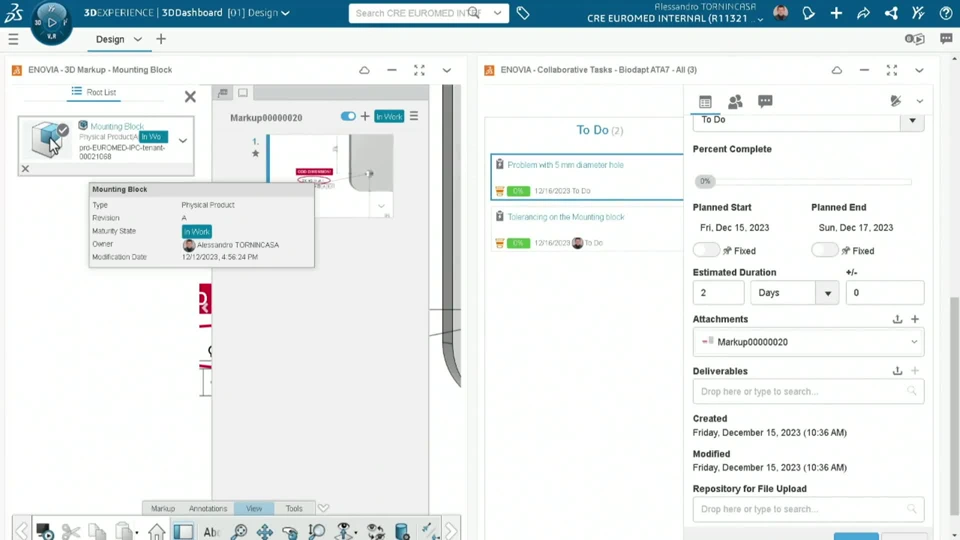960x540 pixels.
Task: Click the Home view icon
Action: click(156, 531)
